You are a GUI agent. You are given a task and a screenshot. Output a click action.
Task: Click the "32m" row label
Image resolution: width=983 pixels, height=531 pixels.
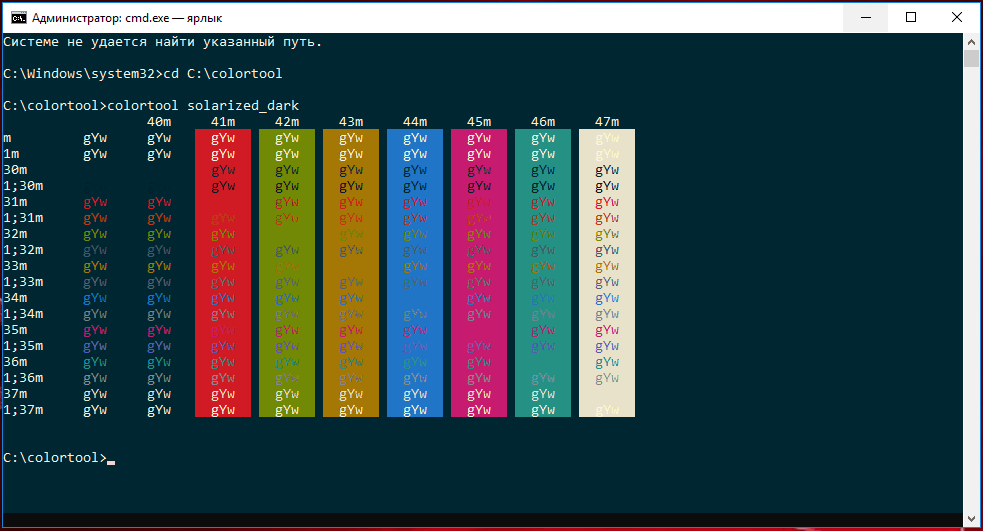tap(15, 234)
